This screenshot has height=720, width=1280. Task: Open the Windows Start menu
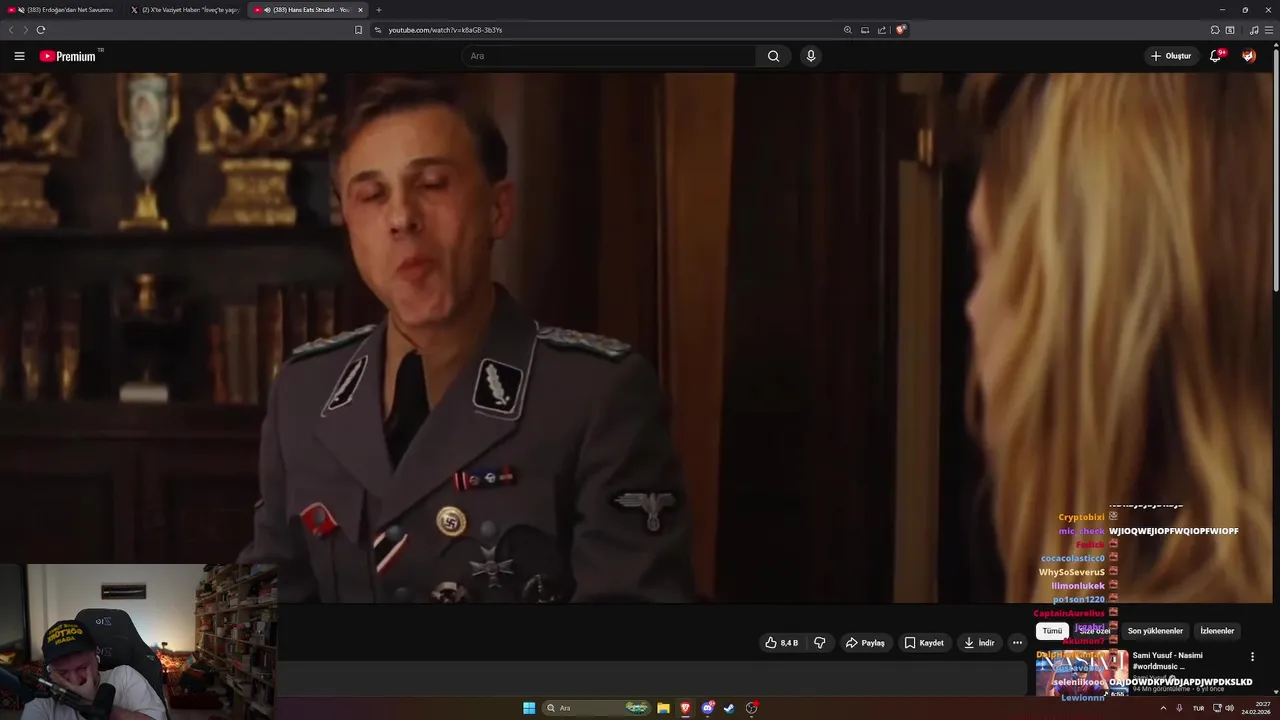(529, 708)
